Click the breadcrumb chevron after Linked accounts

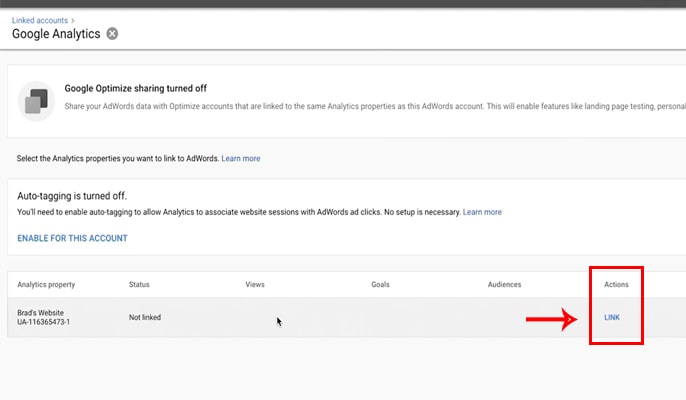[x=73, y=21]
